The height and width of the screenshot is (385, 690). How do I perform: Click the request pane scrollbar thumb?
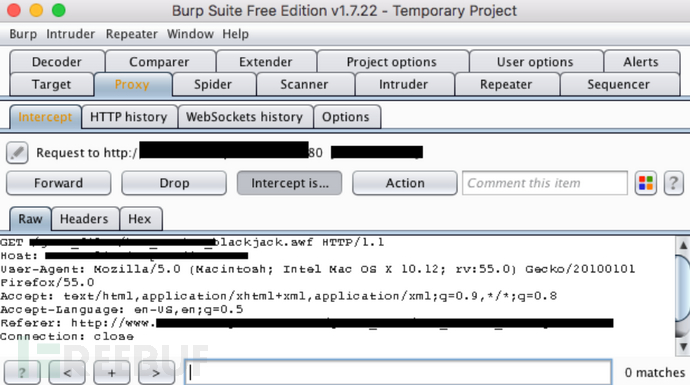[x=683, y=288]
